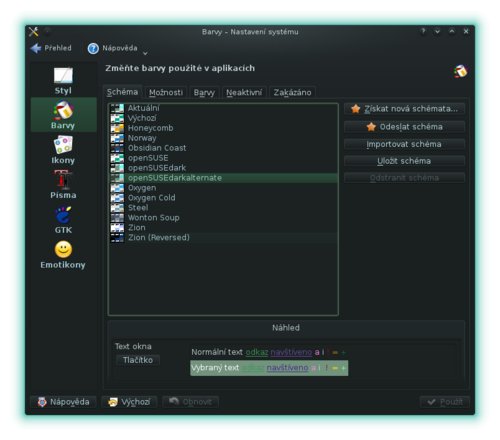Click the Importovat schéma button

[x=404, y=144]
